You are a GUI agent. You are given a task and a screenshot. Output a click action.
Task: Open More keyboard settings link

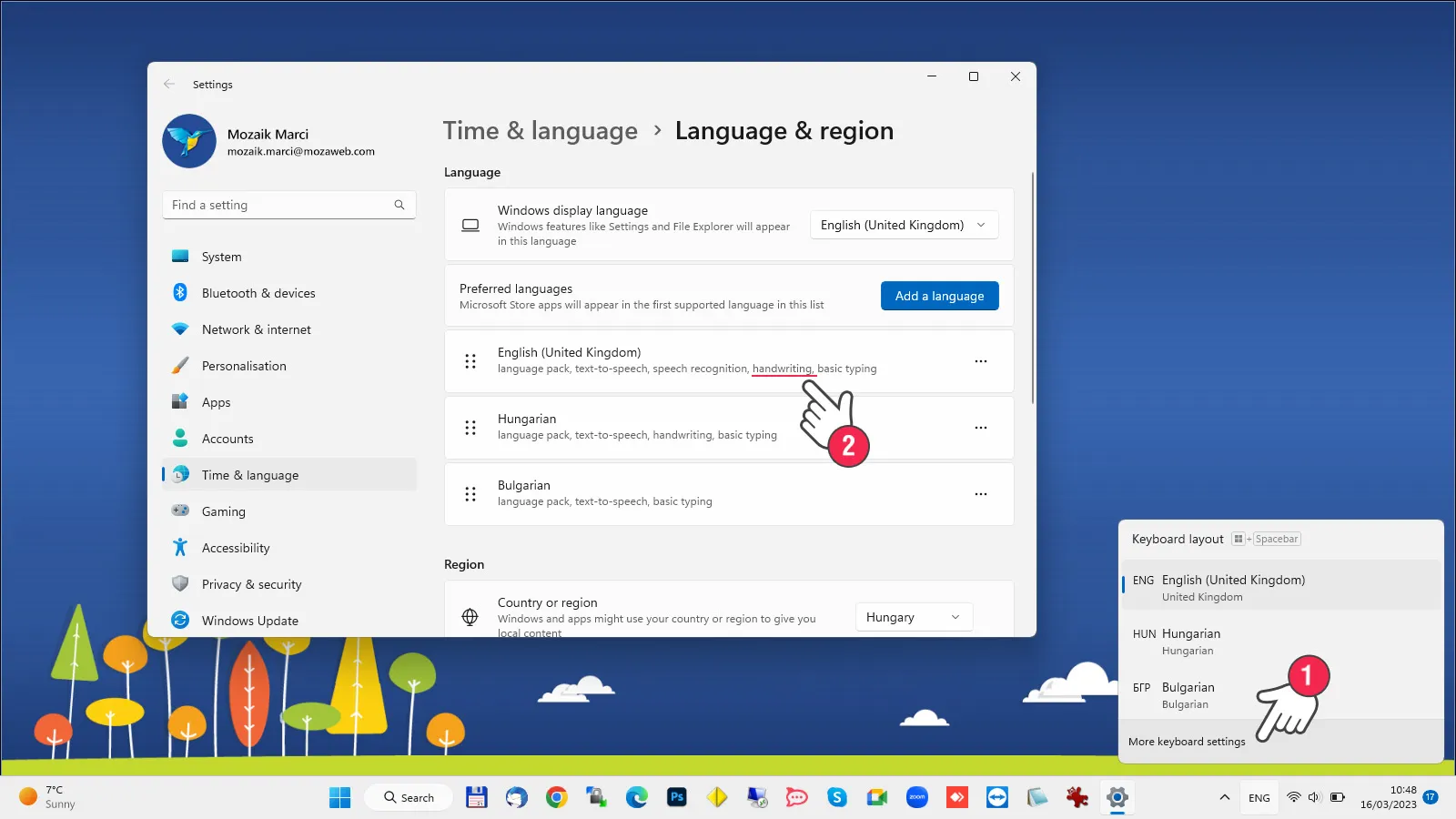coord(1187,742)
